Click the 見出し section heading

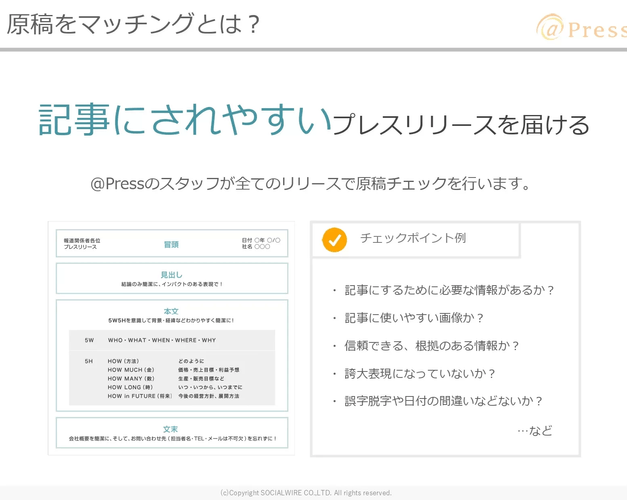pyautogui.click(x=171, y=275)
